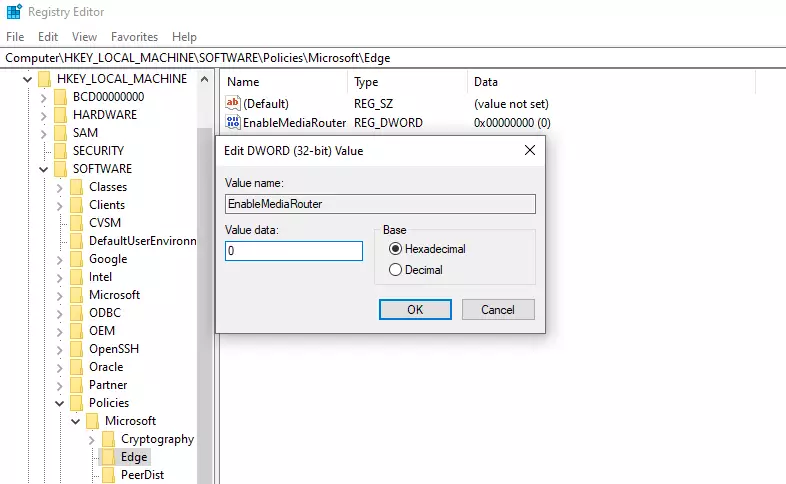The image size is (786, 484).
Task: Expand the BCD00000000 key
Action: pos(44,98)
